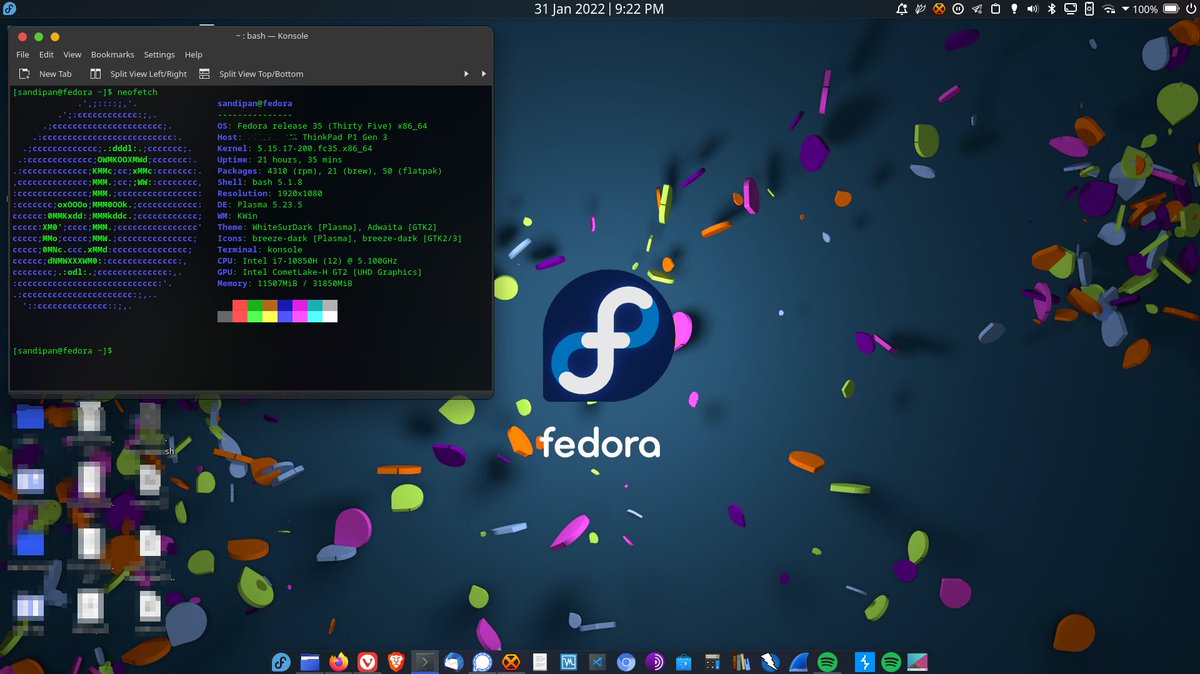
Task: Open the clock showing 31 Jan 2022
Action: click(599, 9)
